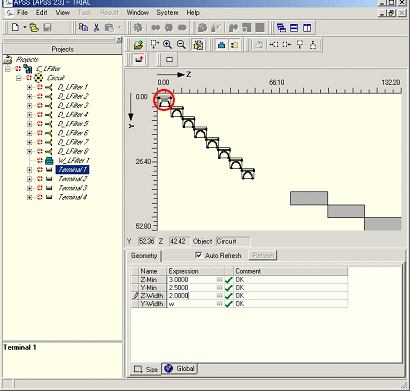Click the Zoom In magnifier icon
The height and width of the screenshot is (391, 410).
pyautogui.click(x=168, y=45)
